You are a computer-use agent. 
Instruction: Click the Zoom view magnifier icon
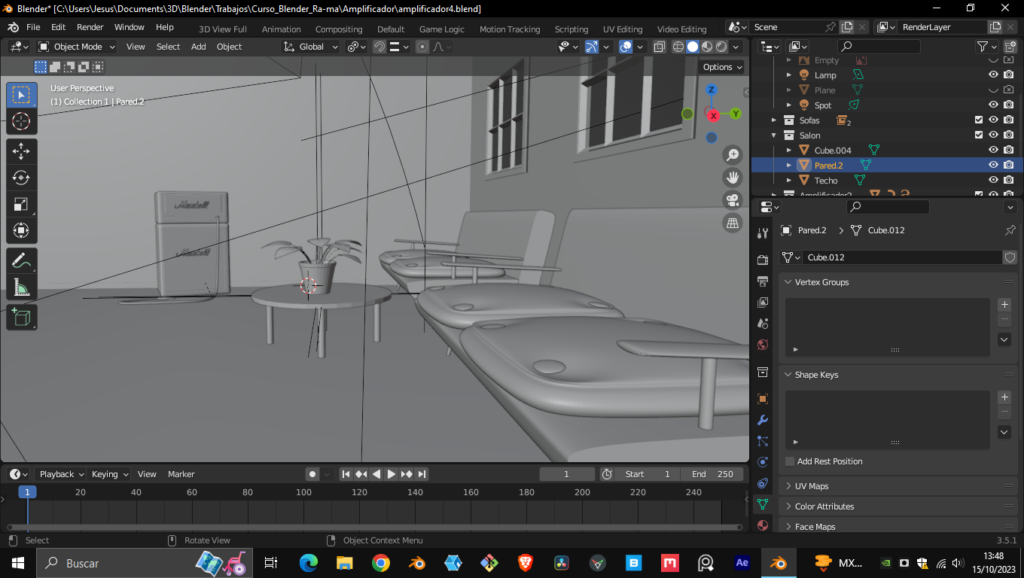click(733, 155)
